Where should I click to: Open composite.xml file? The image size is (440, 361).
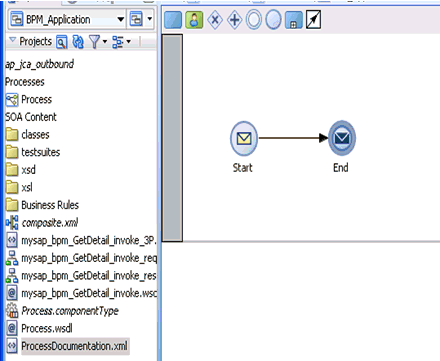50,223
